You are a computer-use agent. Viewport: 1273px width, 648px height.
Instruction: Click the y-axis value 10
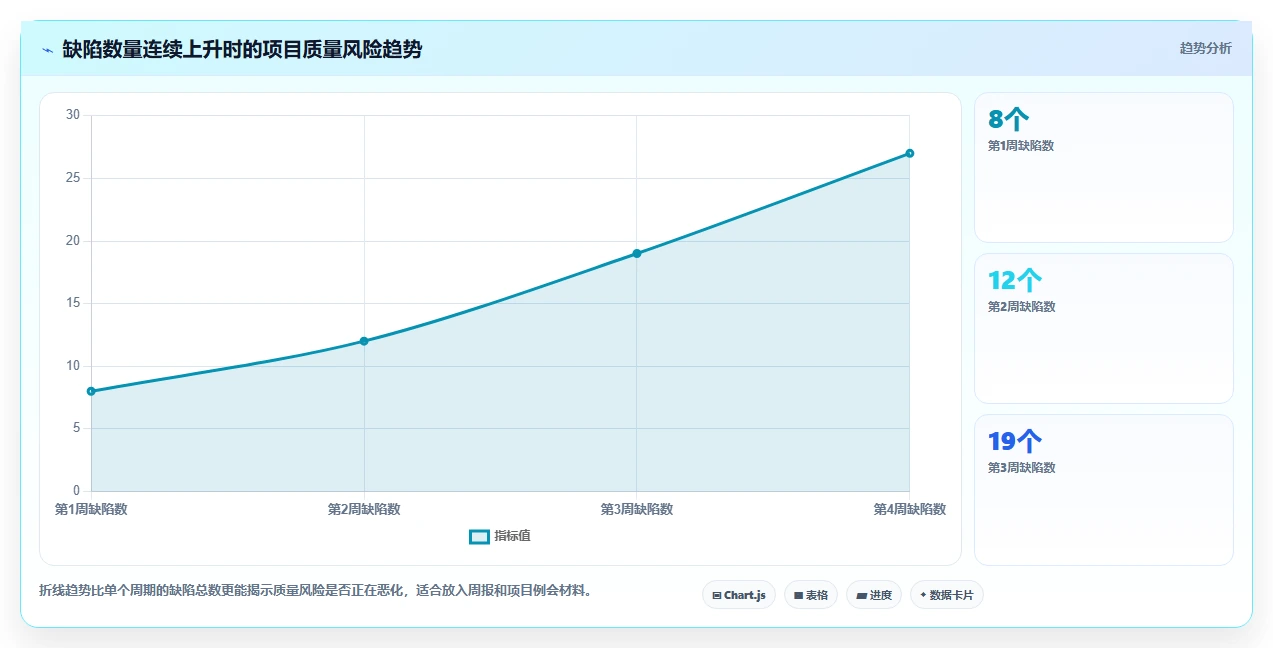click(x=73, y=366)
